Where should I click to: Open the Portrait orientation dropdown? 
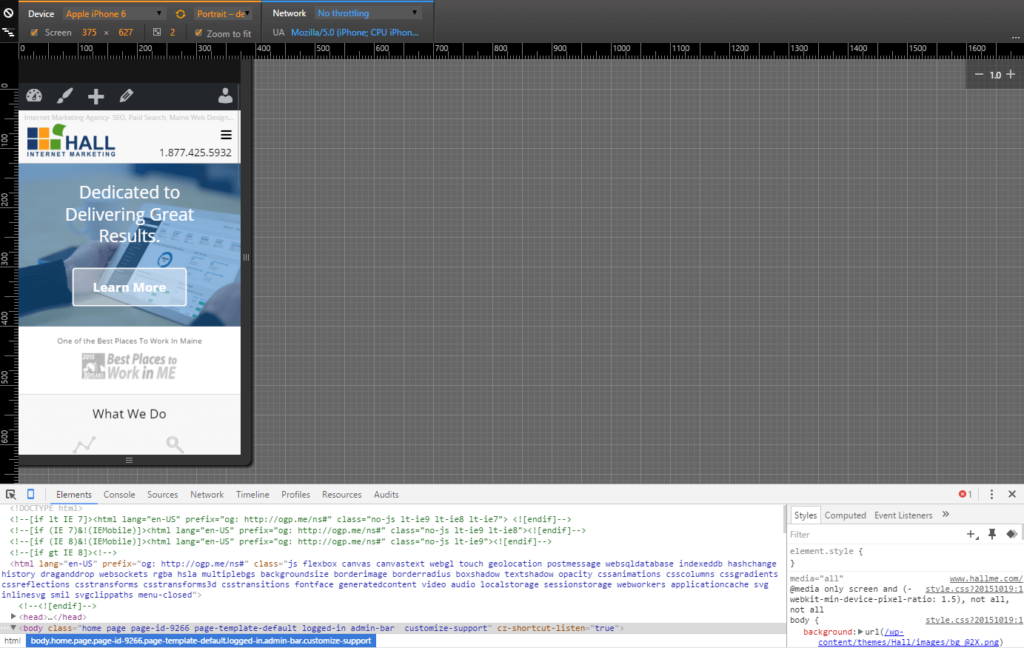click(223, 14)
